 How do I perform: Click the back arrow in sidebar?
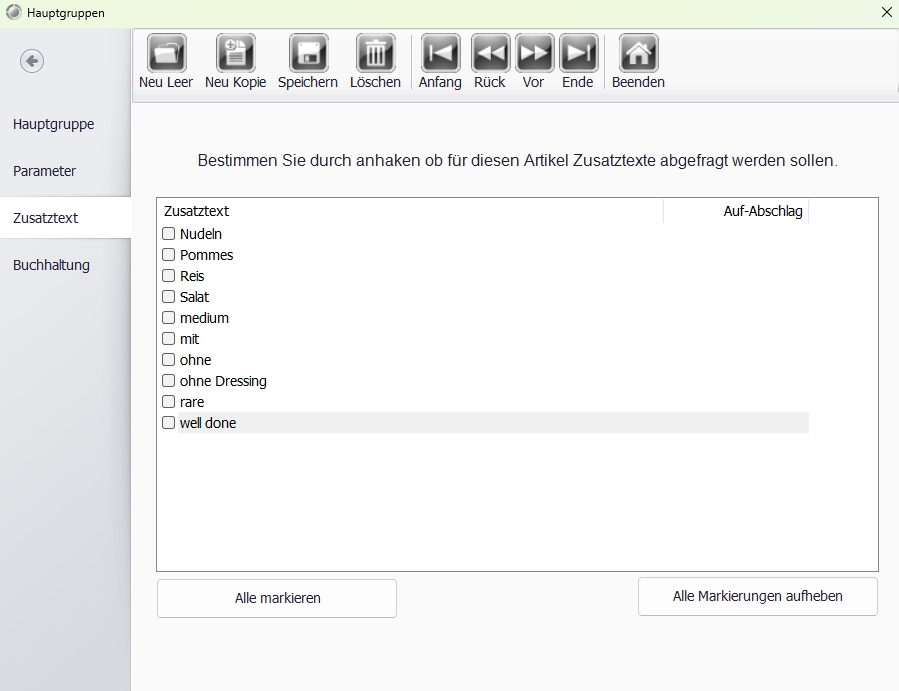coord(32,61)
